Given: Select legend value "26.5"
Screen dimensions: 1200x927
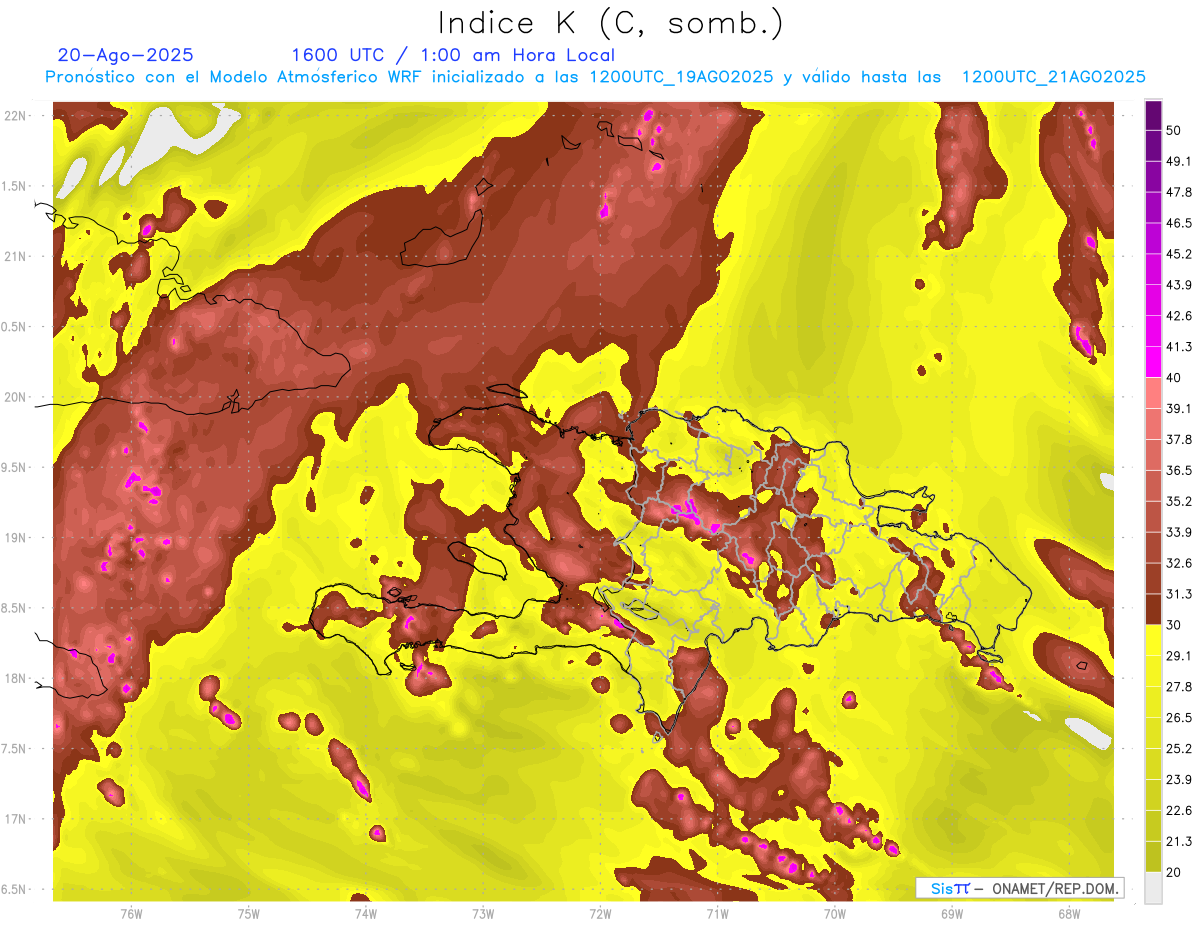Looking at the screenshot, I should click(x=1179, y=718).
